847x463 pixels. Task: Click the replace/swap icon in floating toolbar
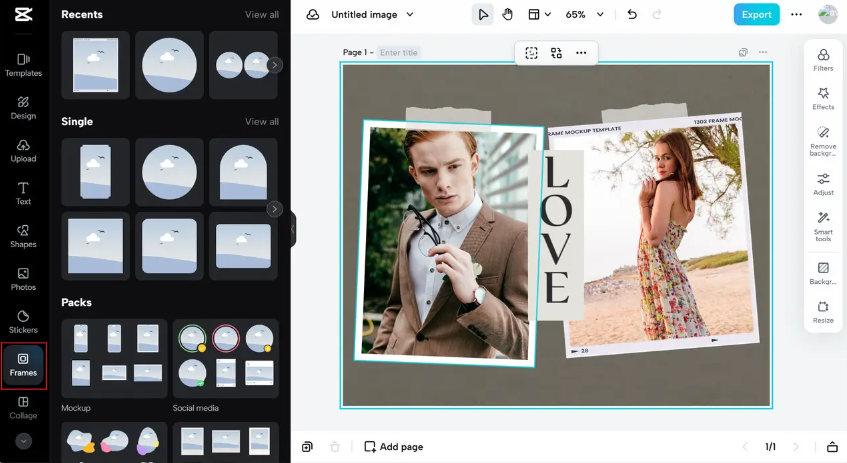[556, 52]
